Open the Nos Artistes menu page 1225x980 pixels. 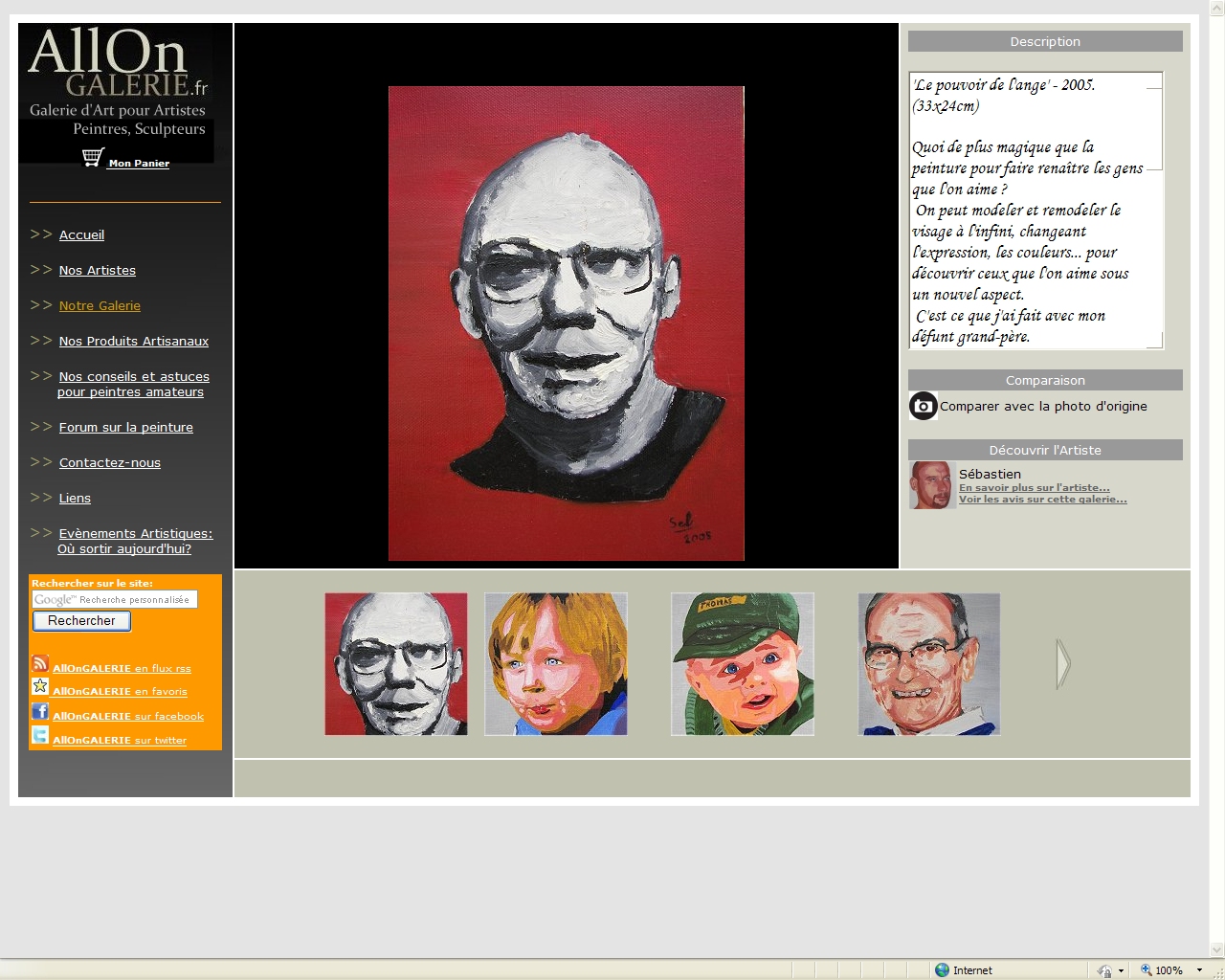[x=98, y=271]
